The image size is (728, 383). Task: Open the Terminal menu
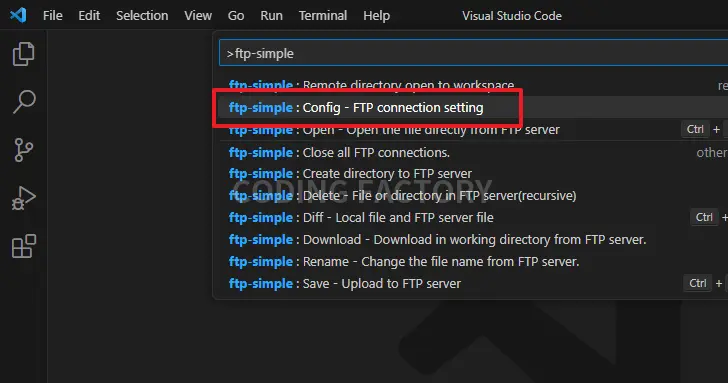(323, 15)
